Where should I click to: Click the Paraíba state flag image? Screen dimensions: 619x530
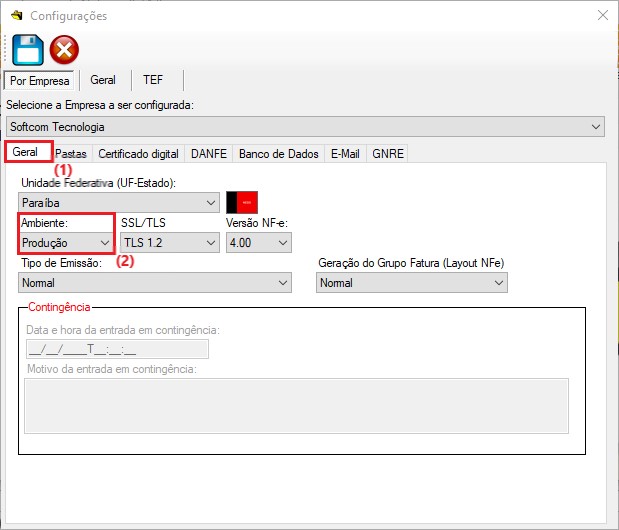[x=242, y=203]
